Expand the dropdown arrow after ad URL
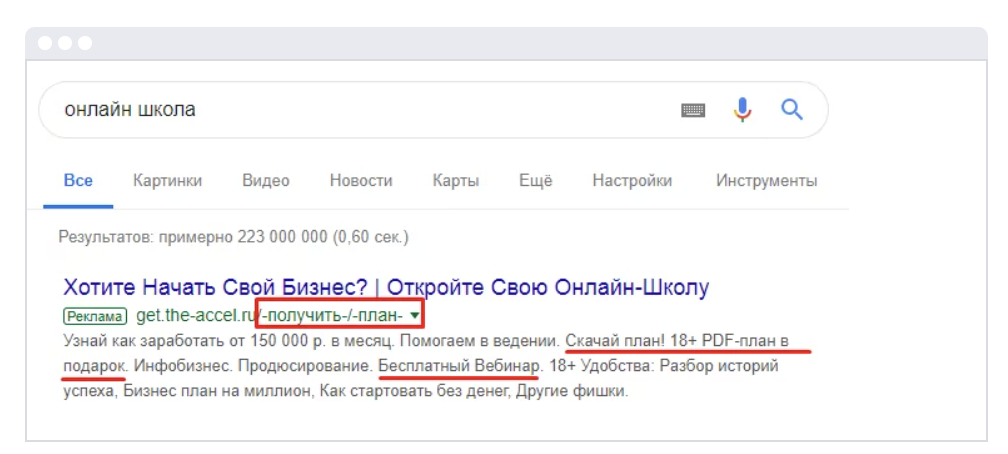1008x454 pixels. (x=414, y=316)
